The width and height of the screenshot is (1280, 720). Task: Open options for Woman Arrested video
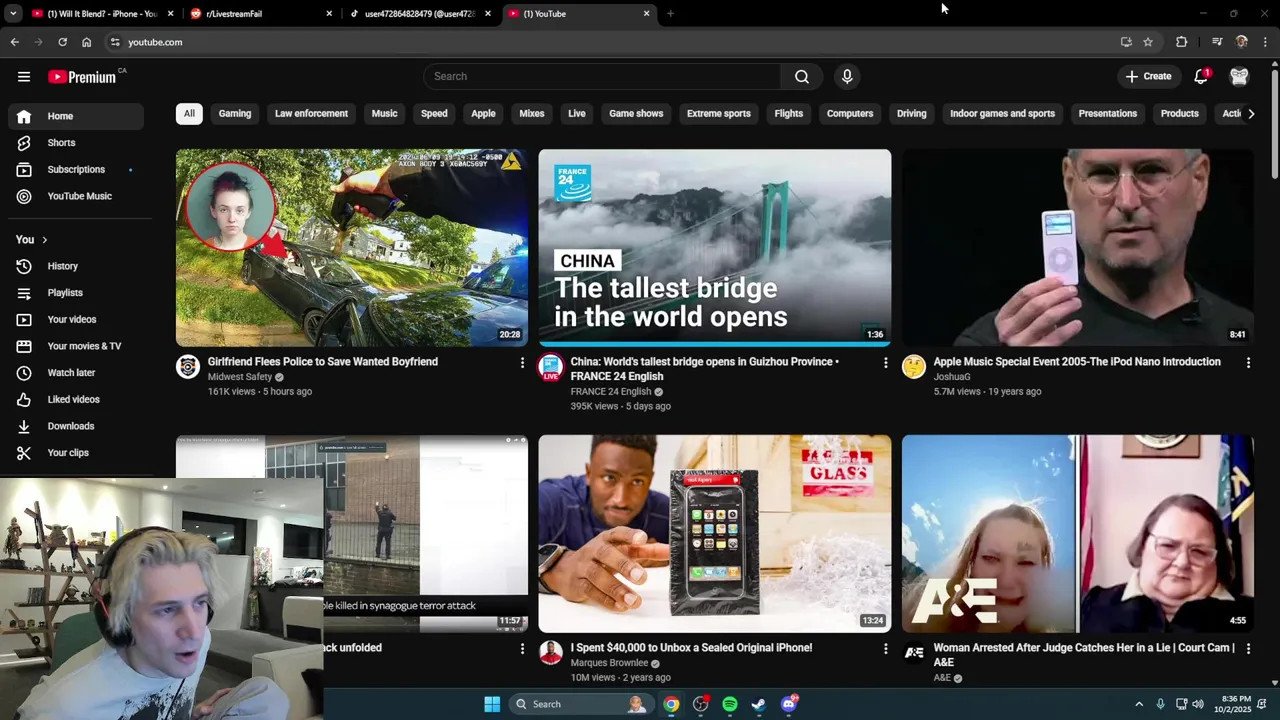(x=1248, y=648)
